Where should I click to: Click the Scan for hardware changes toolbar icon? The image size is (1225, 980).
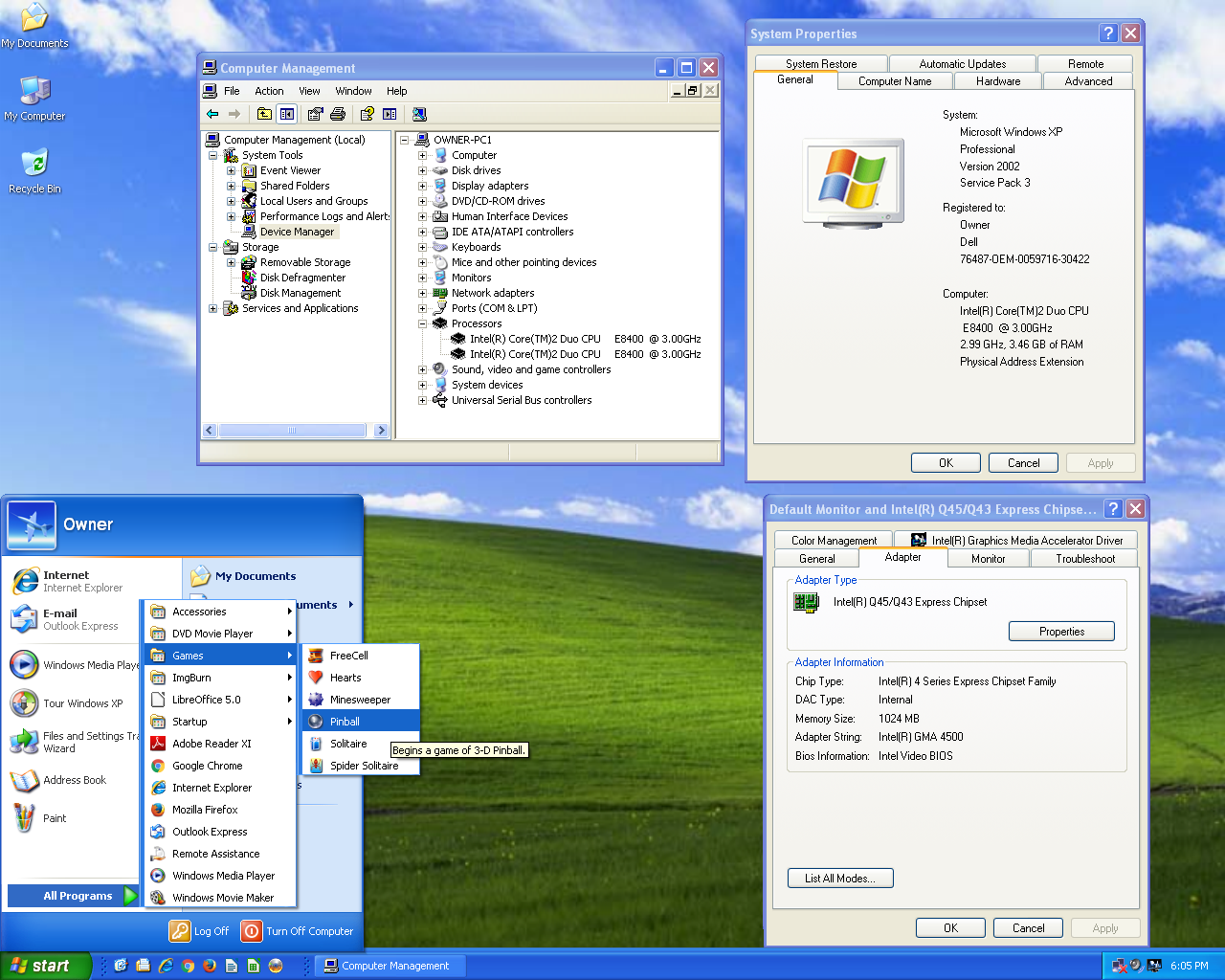point(419,114)
